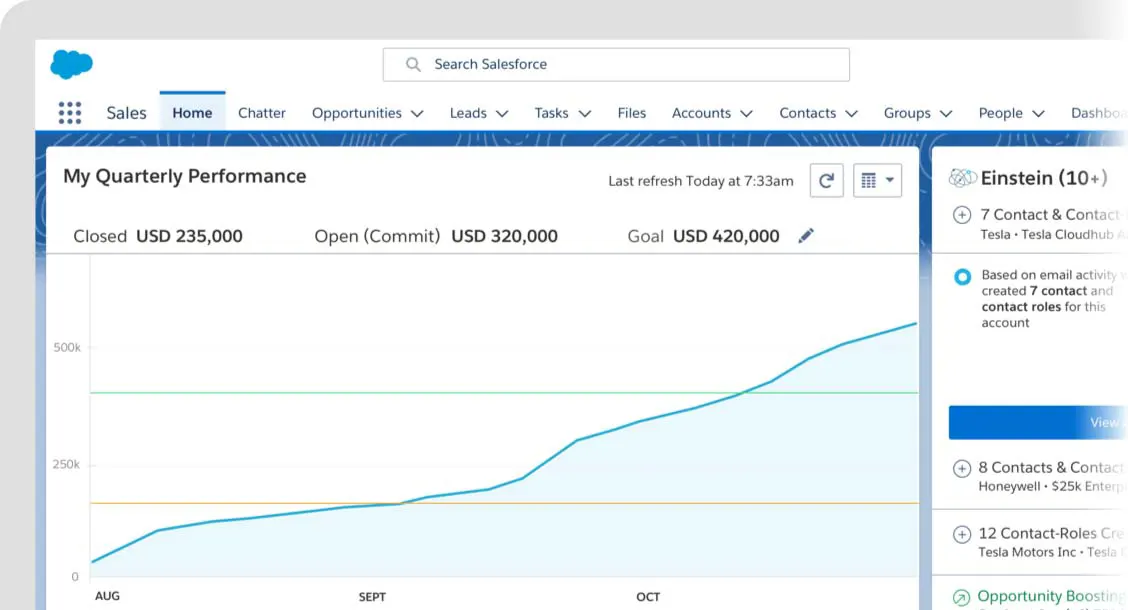Screen dimensions: 1128x610
Task: Click the Opportunity Boosting insight icon
Action: 962,596
